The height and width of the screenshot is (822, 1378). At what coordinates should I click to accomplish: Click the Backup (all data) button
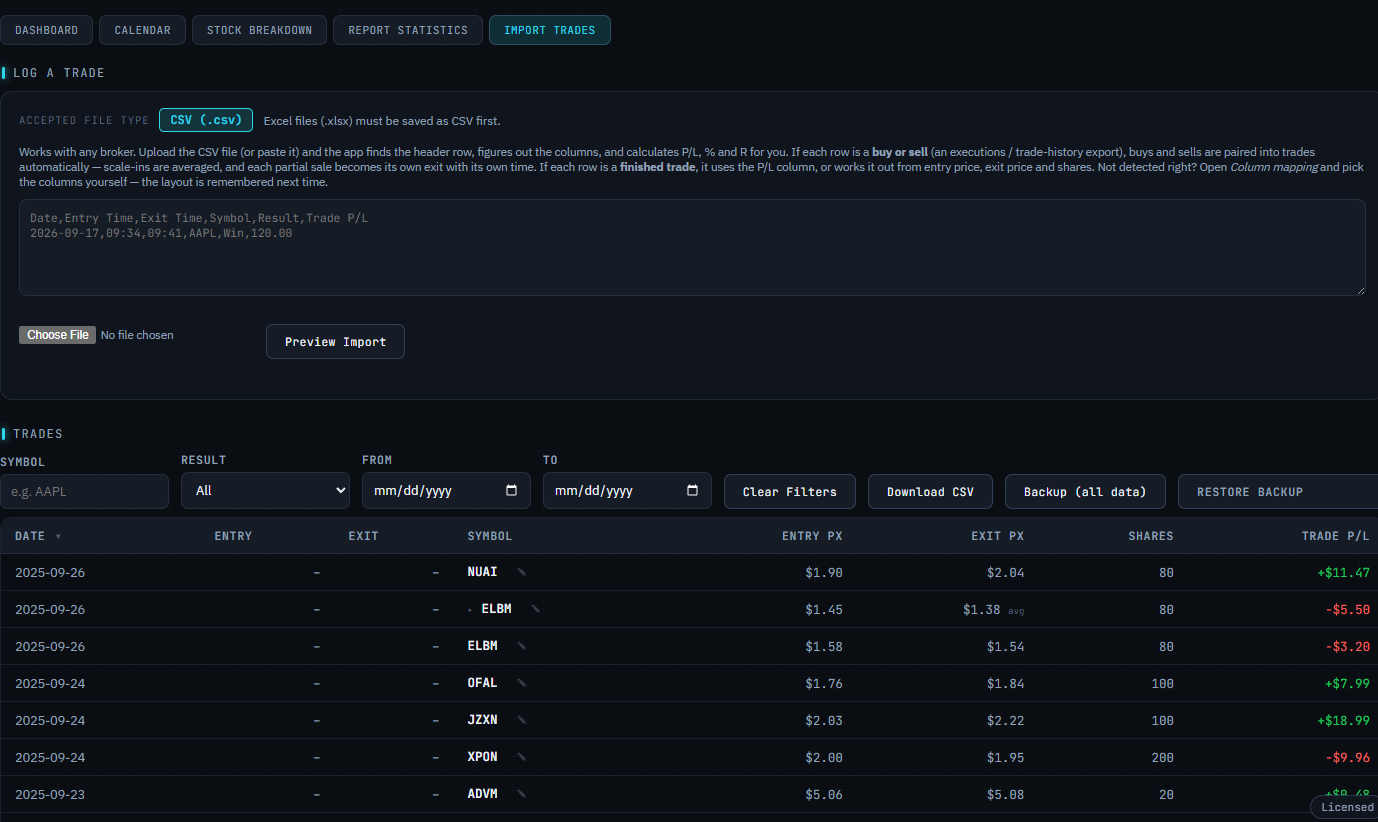click(x=1085, y=492)
